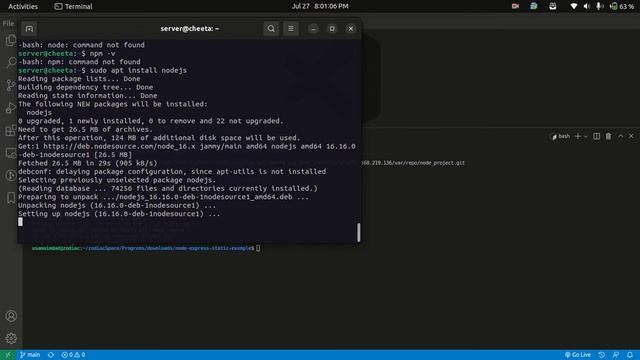Click the terminal window scrollbar
Viewport: 640px width, 360px height.
pyautogui.click(x=359, y=232)
